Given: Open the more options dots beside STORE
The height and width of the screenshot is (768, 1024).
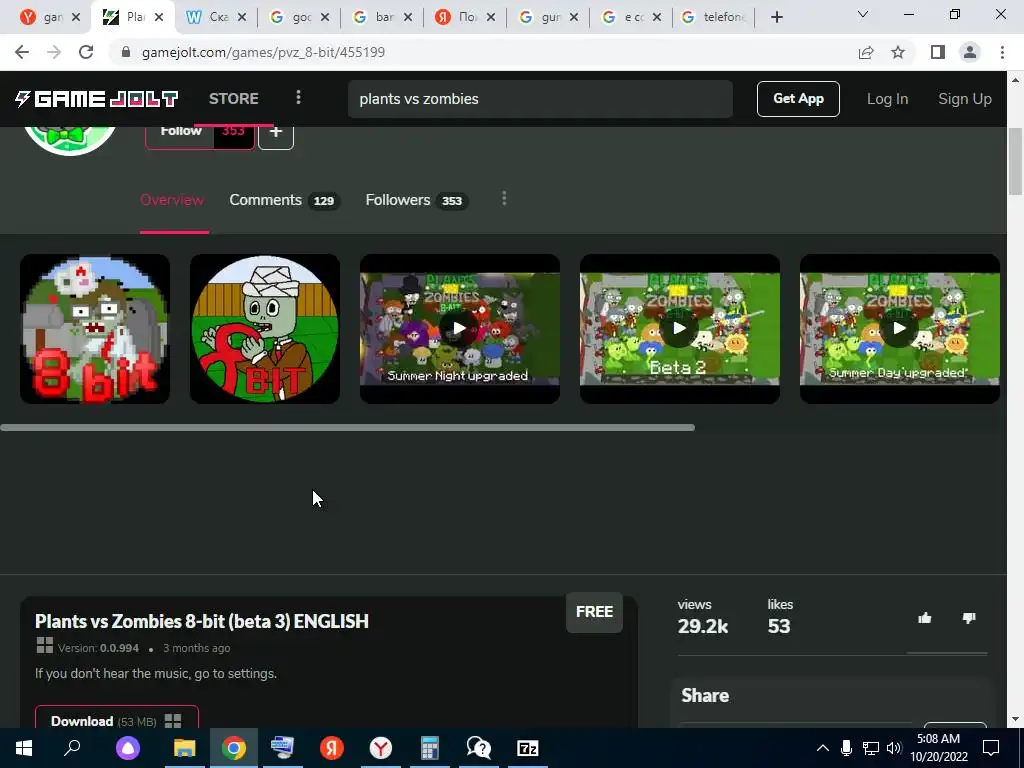Looking at the screenshot, I should click(298, 98).
